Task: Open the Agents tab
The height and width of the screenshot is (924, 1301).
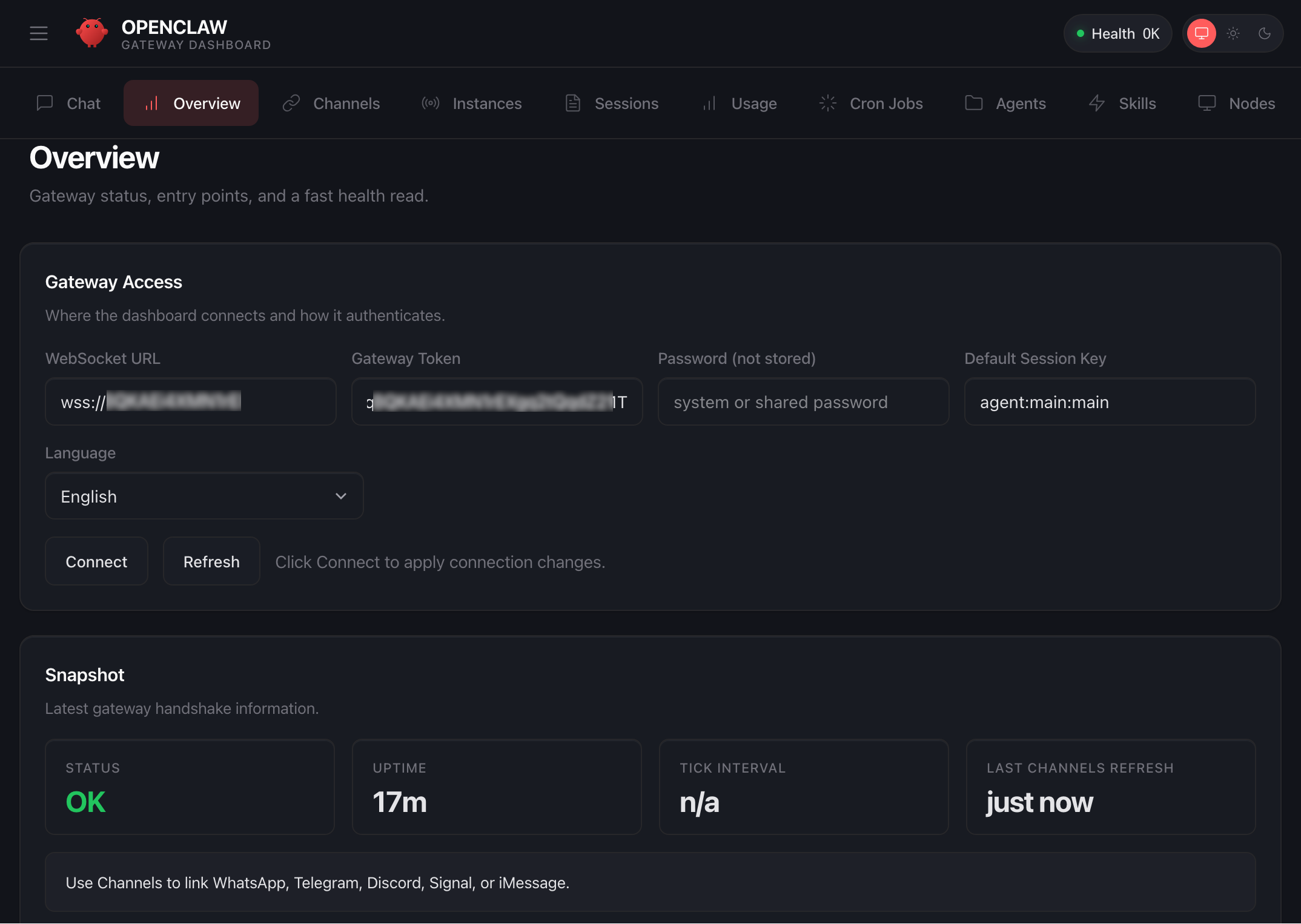Action: pos(1005,103)
